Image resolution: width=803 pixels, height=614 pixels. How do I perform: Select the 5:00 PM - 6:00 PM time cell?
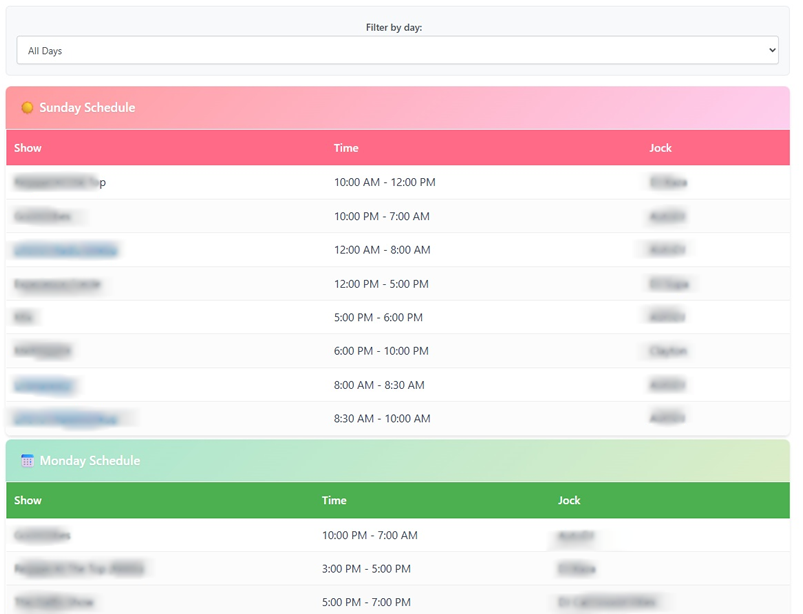tap(378, 317)
